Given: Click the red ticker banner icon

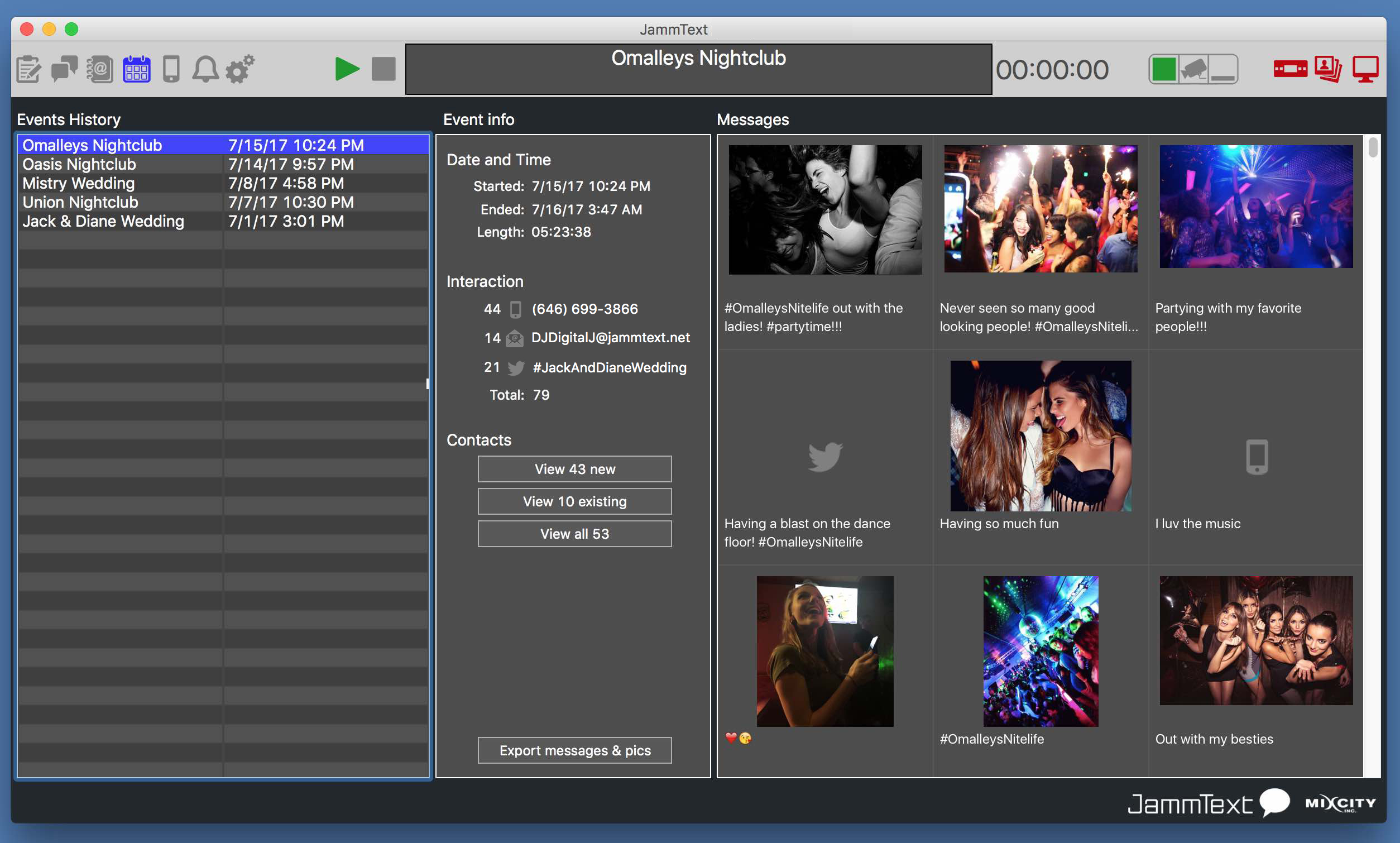Looking at the screenshot, I should [1290, 69].
